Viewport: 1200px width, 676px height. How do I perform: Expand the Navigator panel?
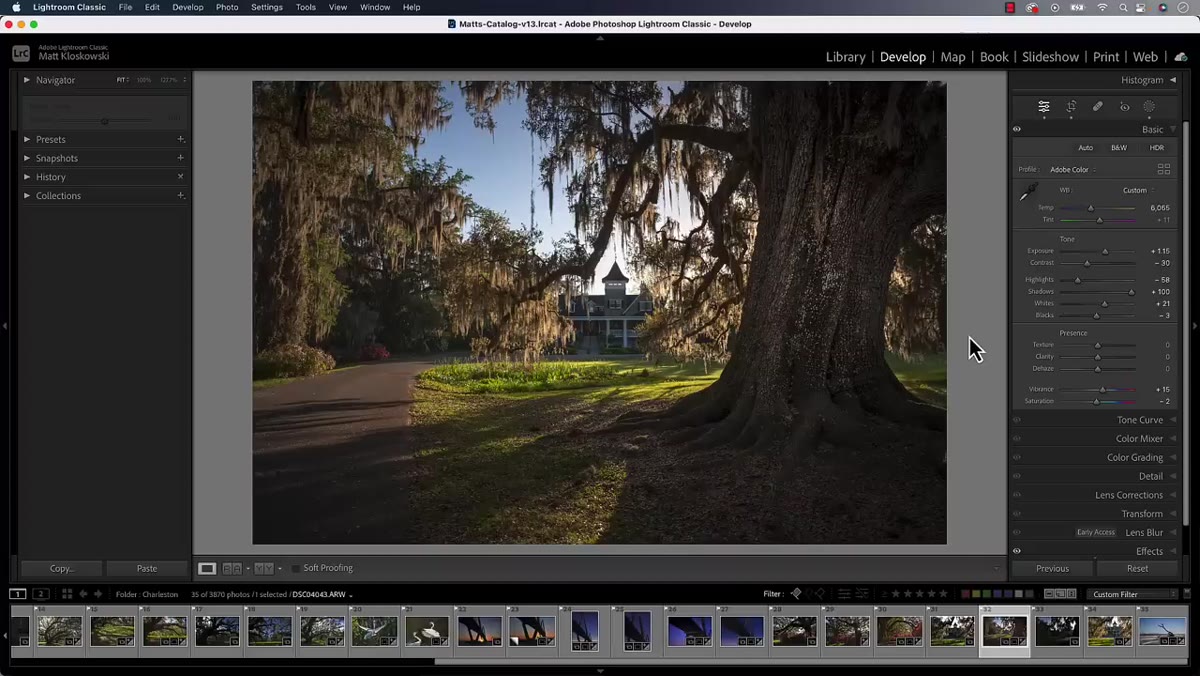point(27,80)
